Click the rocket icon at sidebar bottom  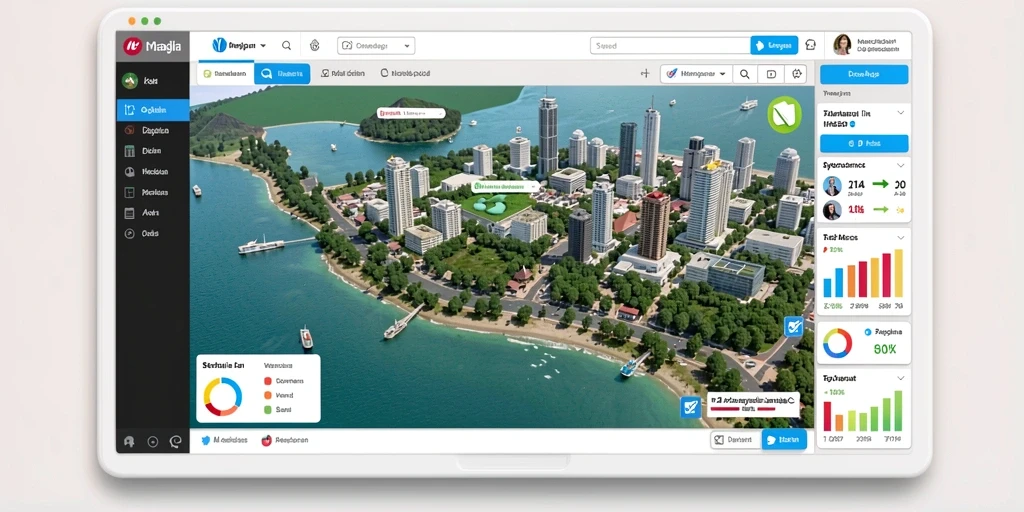129,441
